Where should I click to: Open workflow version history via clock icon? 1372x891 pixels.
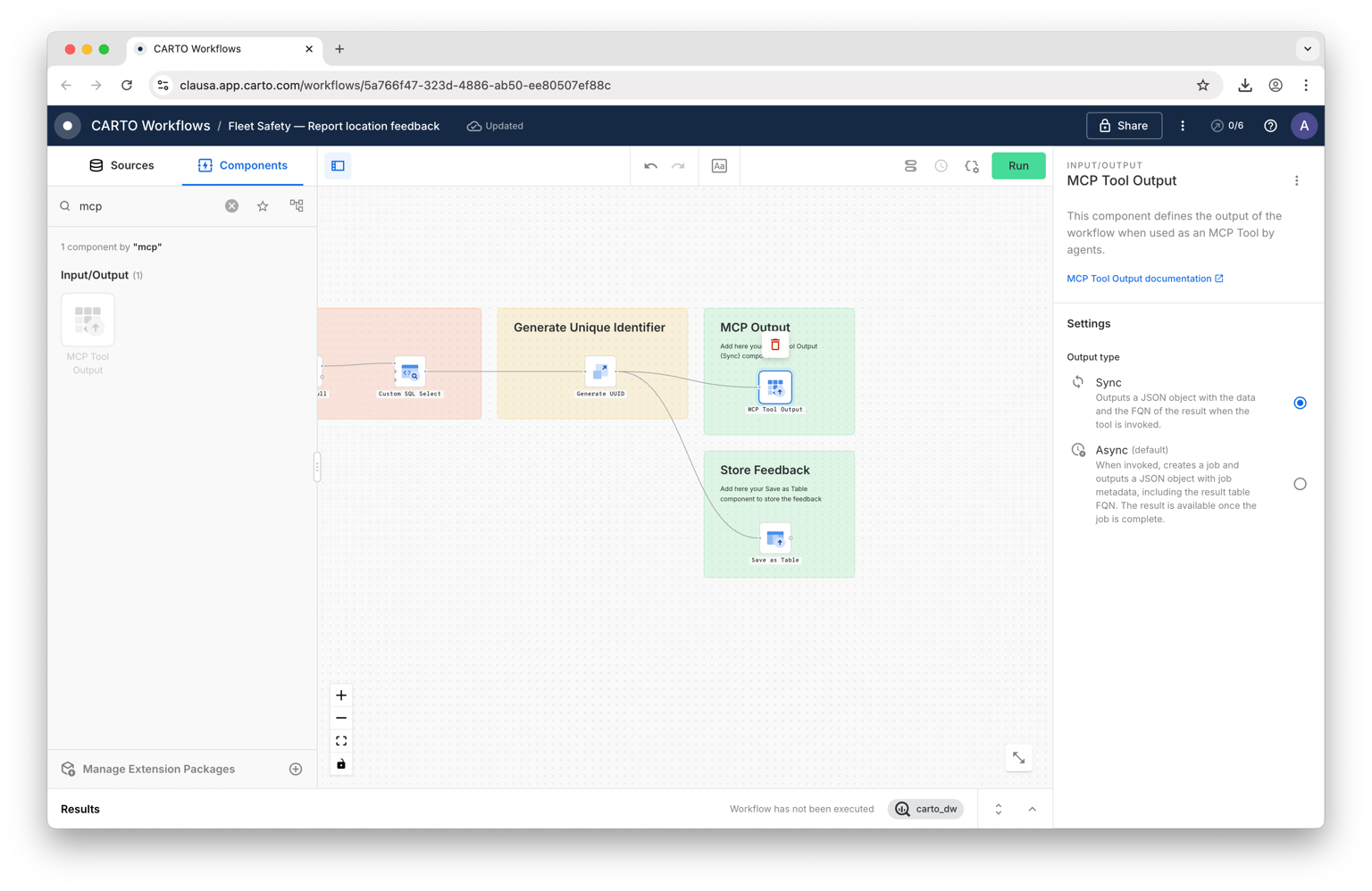[941, 165]
